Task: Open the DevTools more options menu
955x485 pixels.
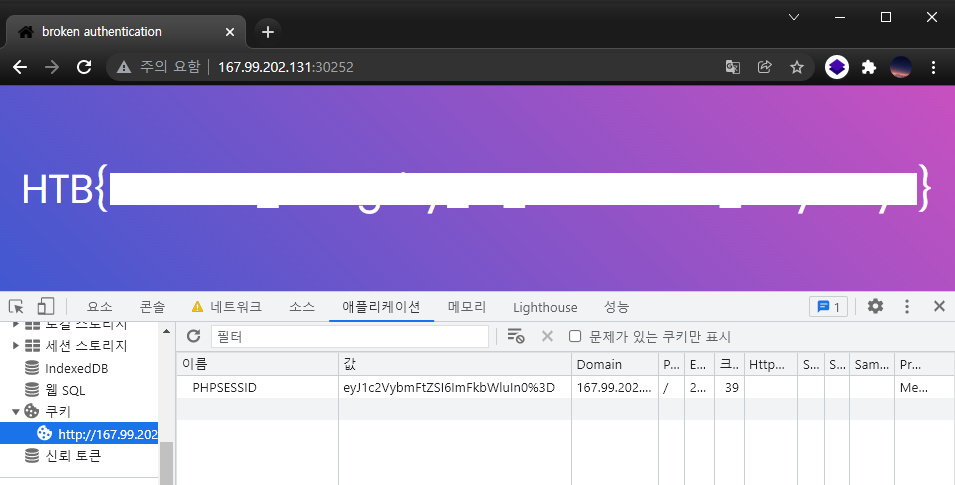Action: 907,306
